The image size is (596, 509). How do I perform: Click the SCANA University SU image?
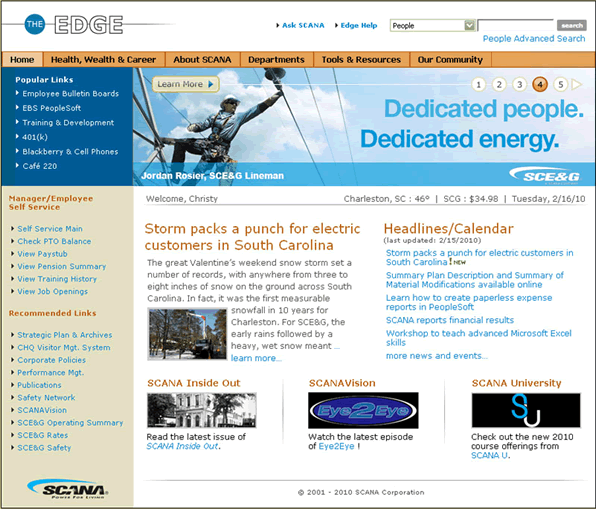pyautogui.click(x=526, y=411)
